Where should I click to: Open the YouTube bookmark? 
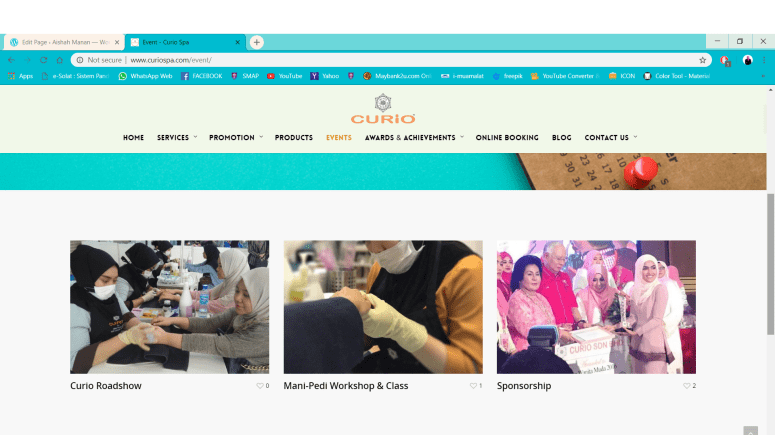coord(285,76)
